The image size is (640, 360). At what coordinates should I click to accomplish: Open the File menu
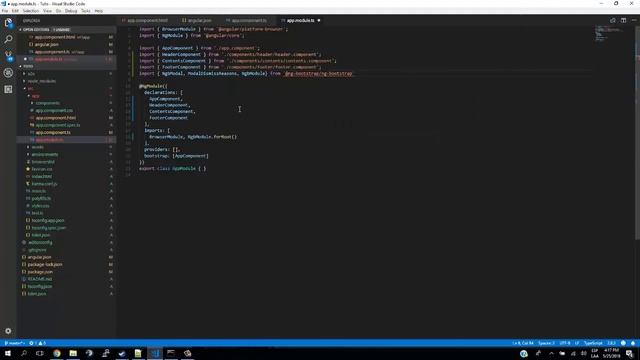(5, 11)
